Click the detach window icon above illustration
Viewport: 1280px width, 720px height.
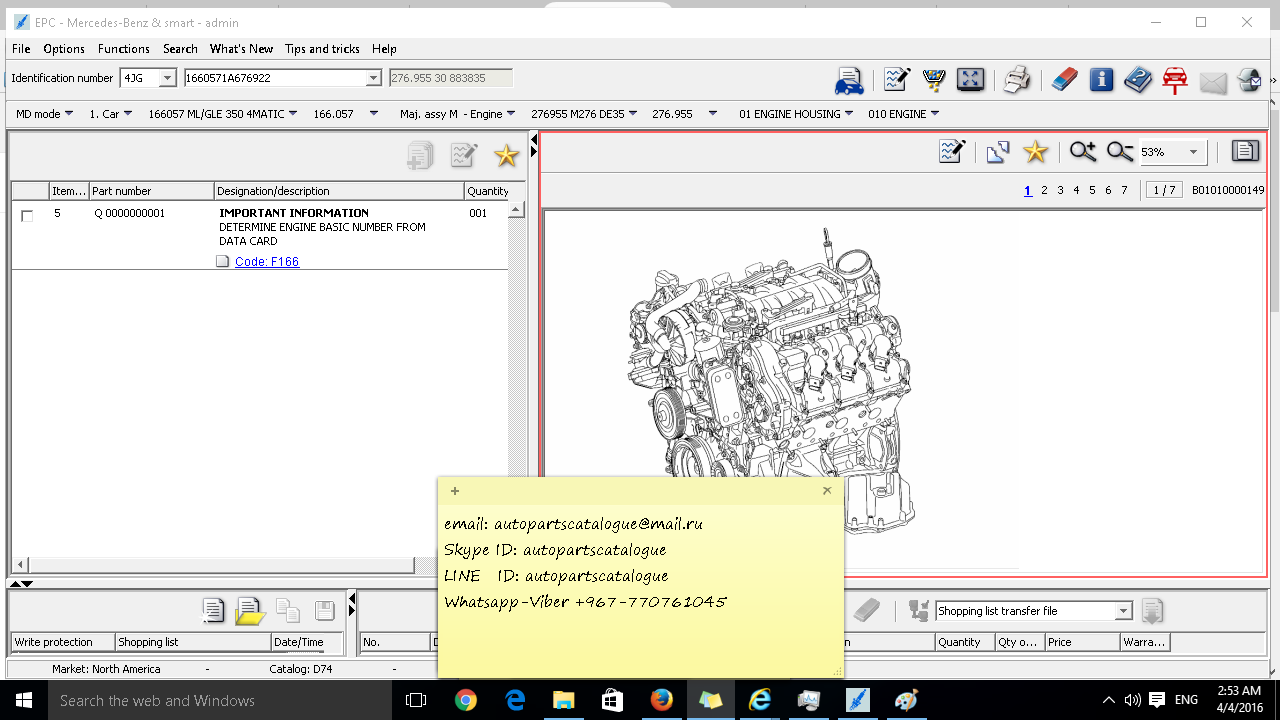tap(997, 152)
